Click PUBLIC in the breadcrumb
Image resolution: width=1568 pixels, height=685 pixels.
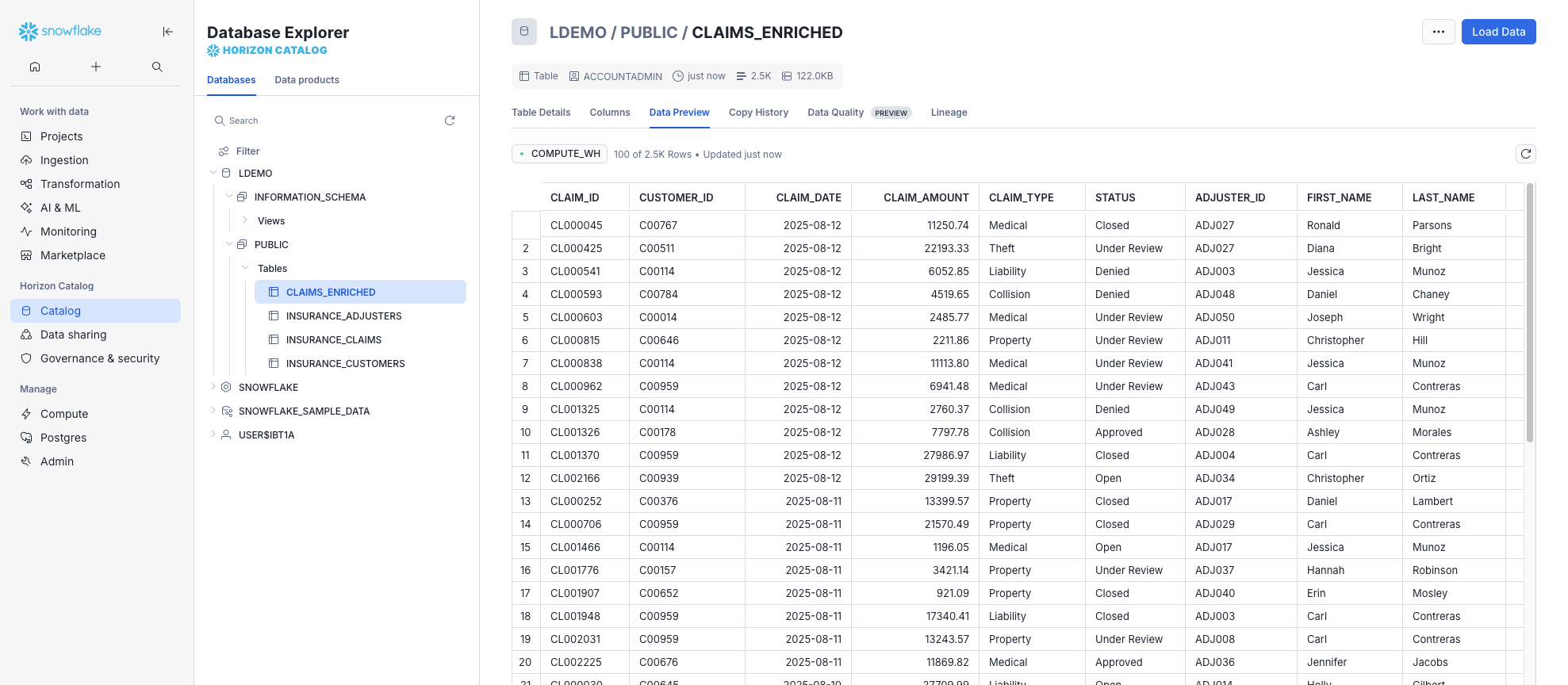point(649,33)
